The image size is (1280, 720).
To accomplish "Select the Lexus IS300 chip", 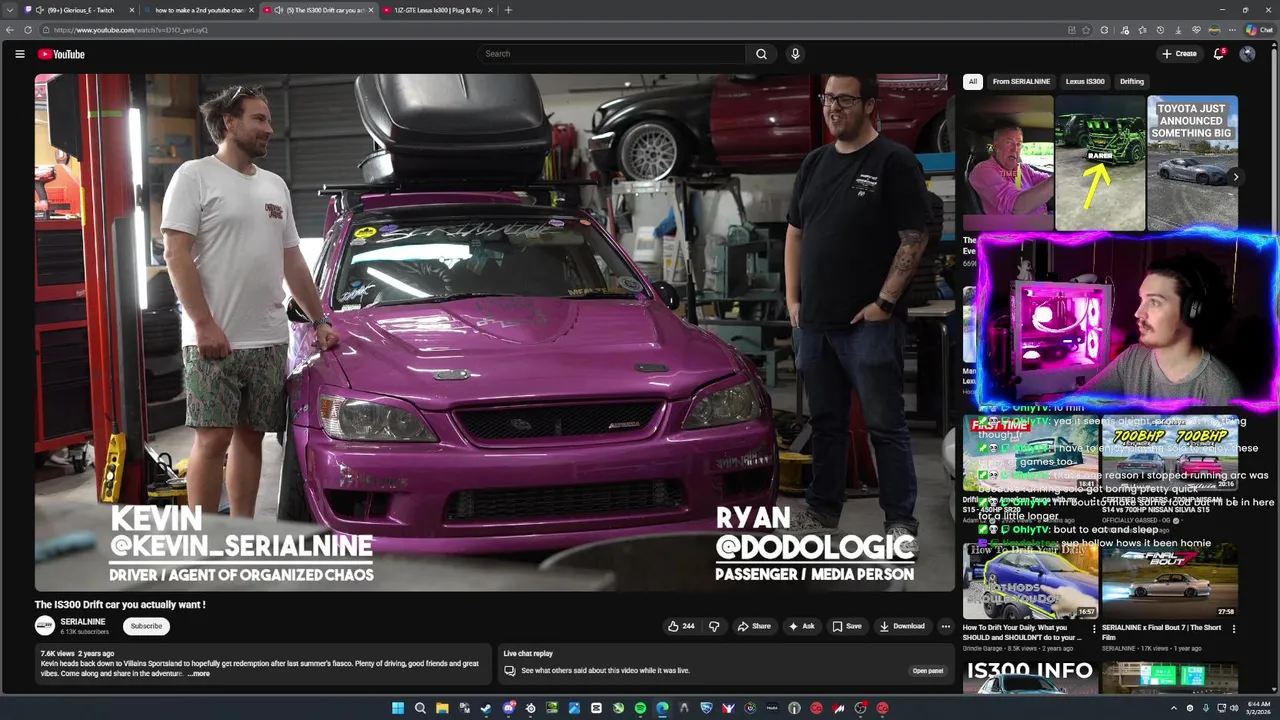I will pos(1085,81).
